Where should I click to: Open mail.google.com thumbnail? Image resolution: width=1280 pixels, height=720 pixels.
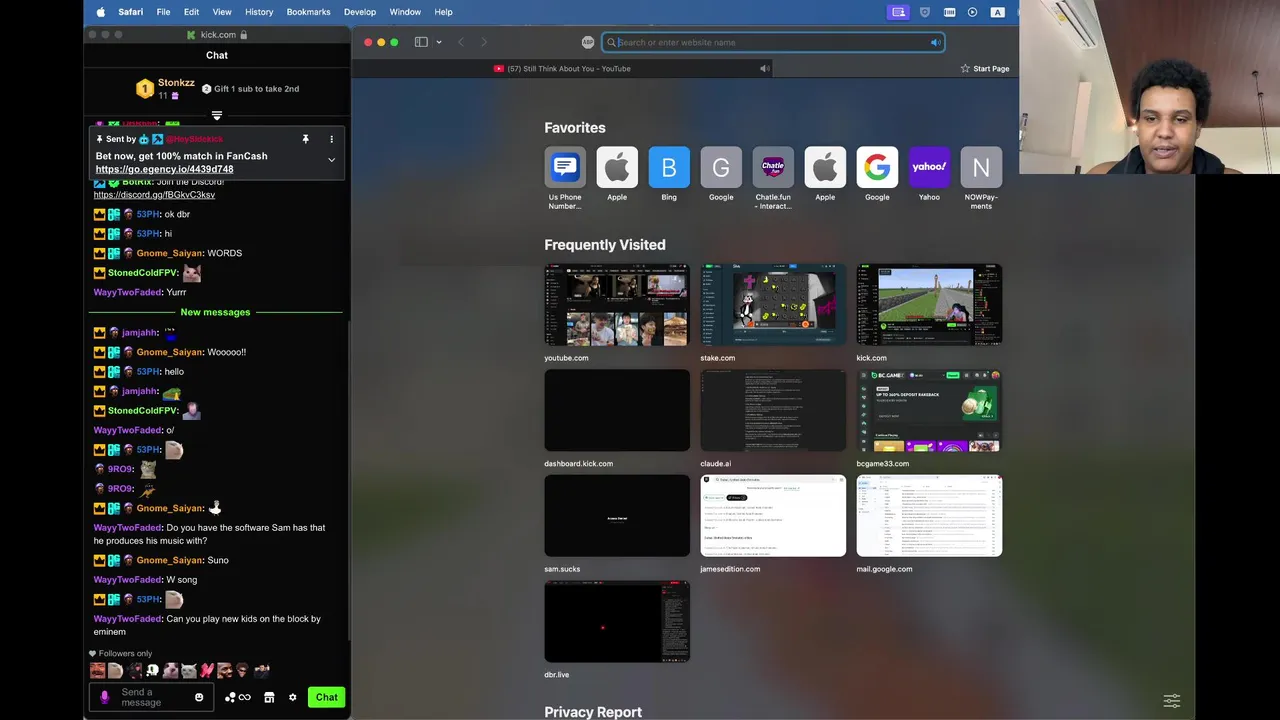click(x=929, y=516)
